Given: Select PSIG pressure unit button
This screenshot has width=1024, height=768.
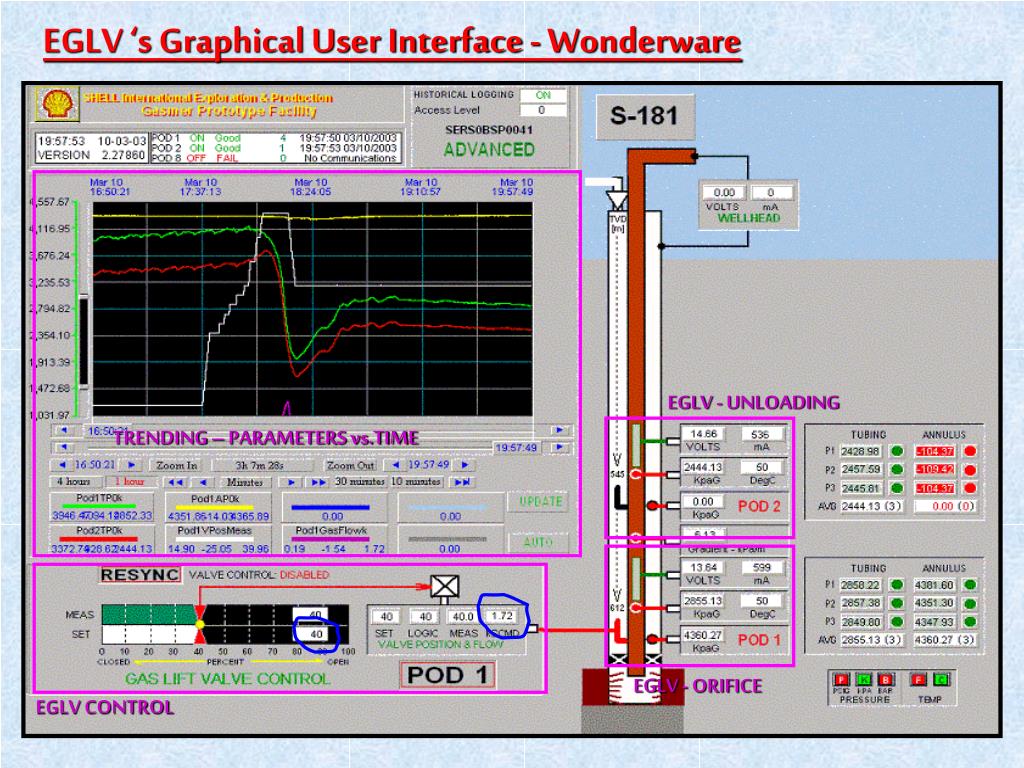Looking at the screenshot, I should point(841,679).
